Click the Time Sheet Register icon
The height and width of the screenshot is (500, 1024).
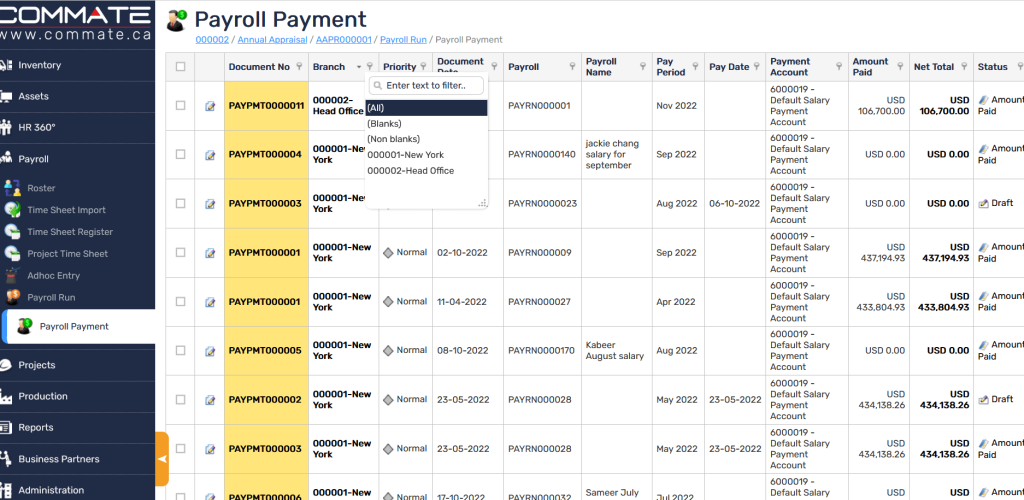(12, 232)
